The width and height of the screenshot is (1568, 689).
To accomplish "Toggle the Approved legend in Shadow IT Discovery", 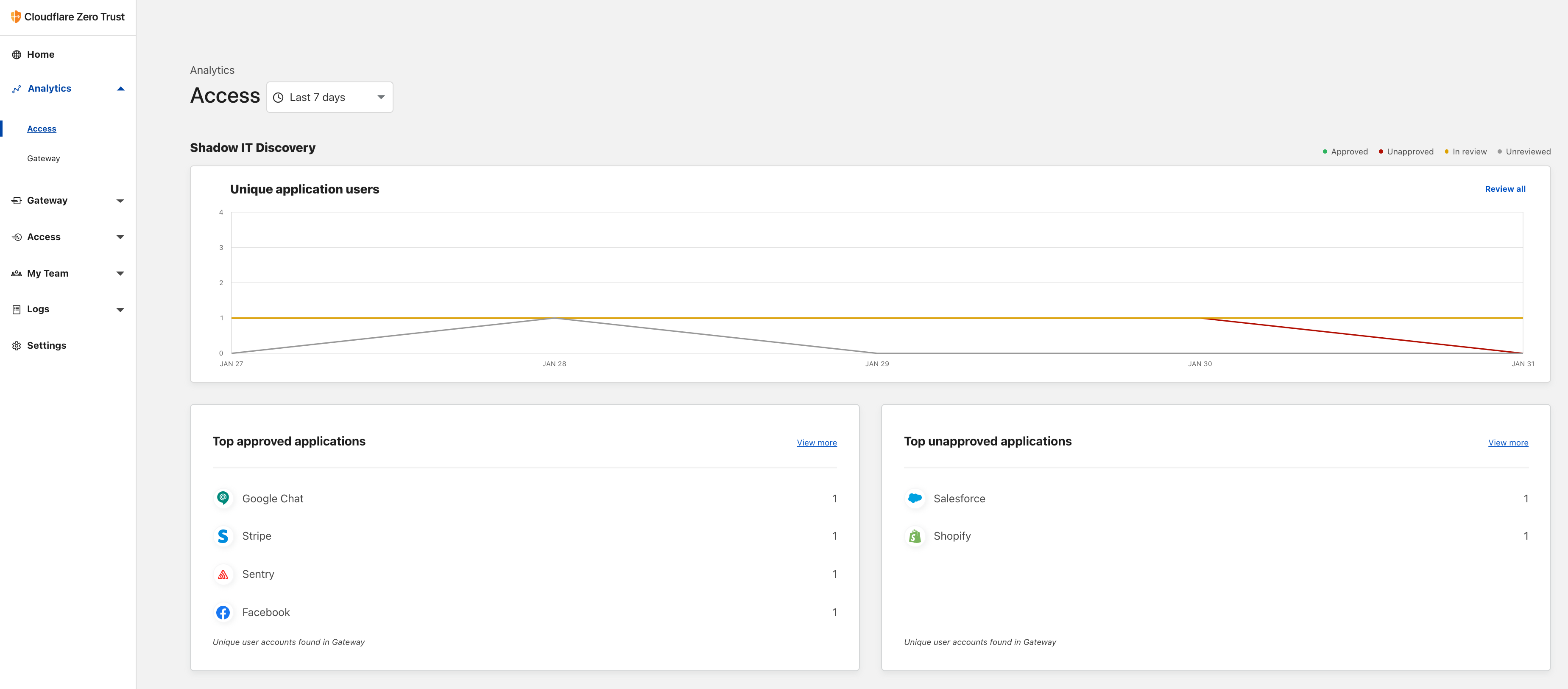I will (1345, 151).
